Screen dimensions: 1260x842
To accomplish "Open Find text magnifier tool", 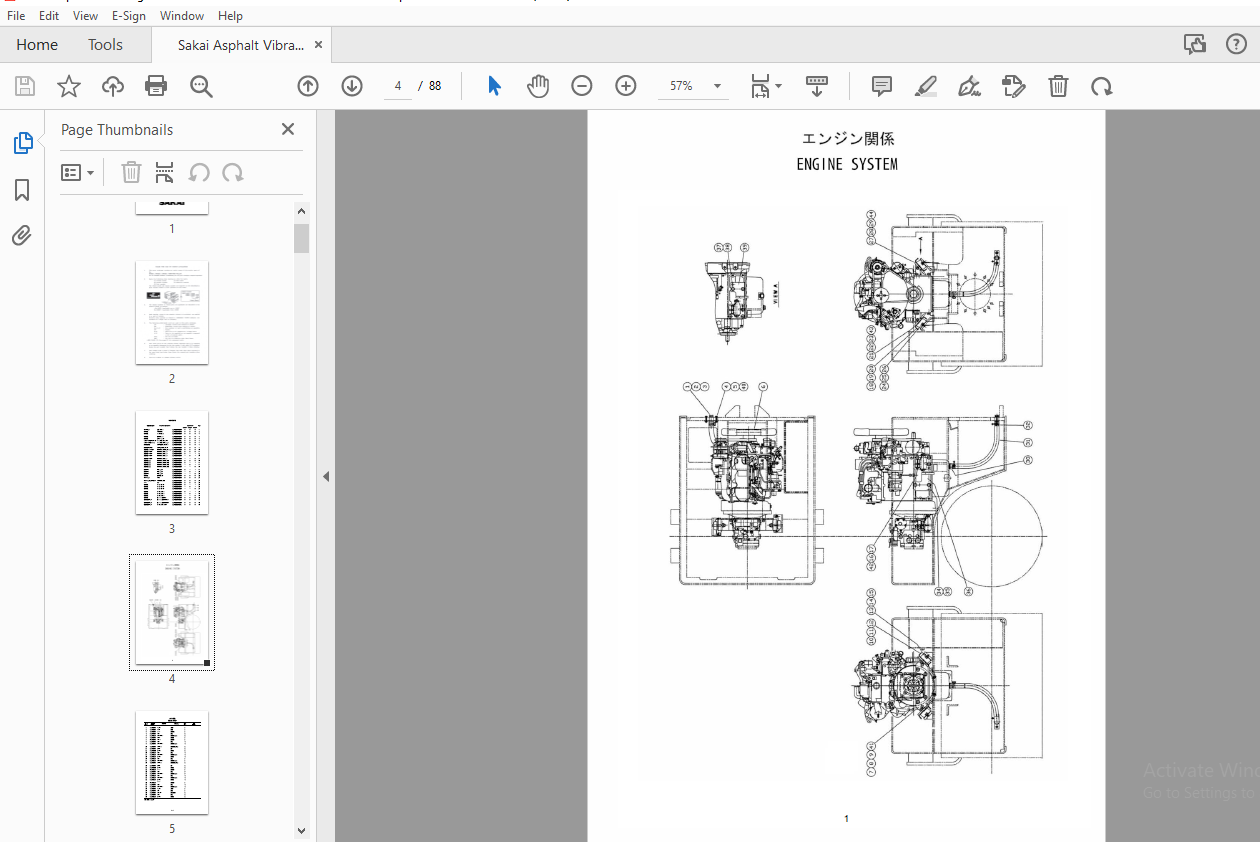I will [202, 86].
